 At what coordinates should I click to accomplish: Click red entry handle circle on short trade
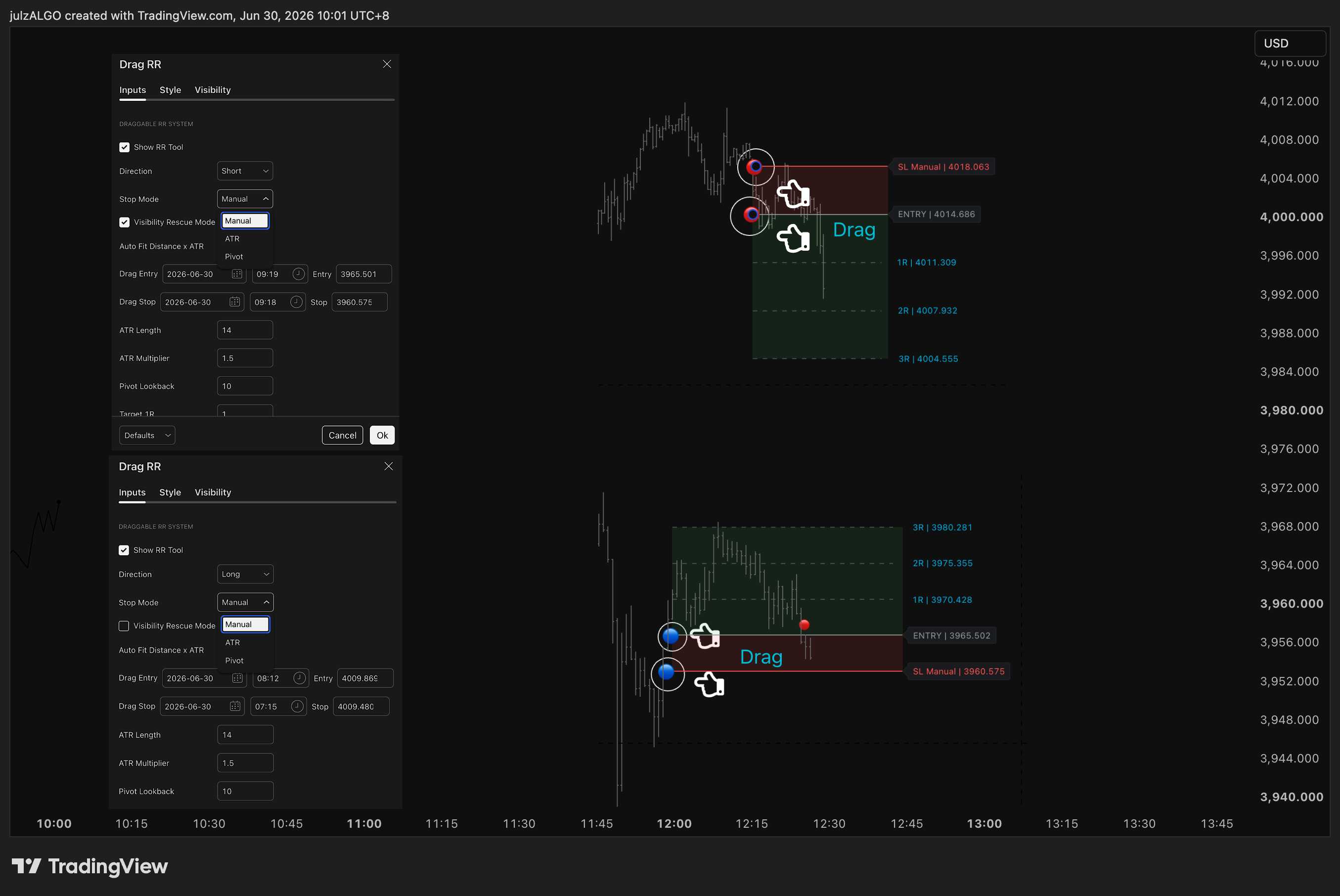(751, 214)
